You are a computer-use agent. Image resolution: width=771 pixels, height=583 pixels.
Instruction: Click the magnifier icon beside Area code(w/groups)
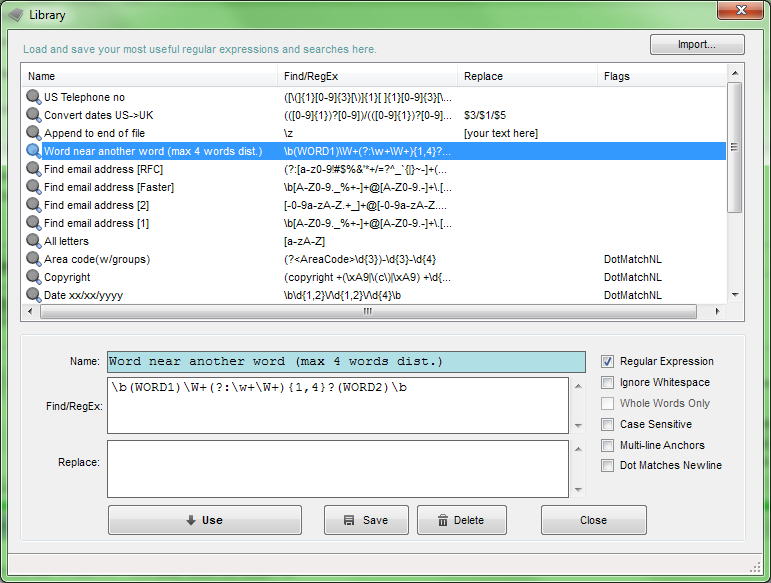33,259
